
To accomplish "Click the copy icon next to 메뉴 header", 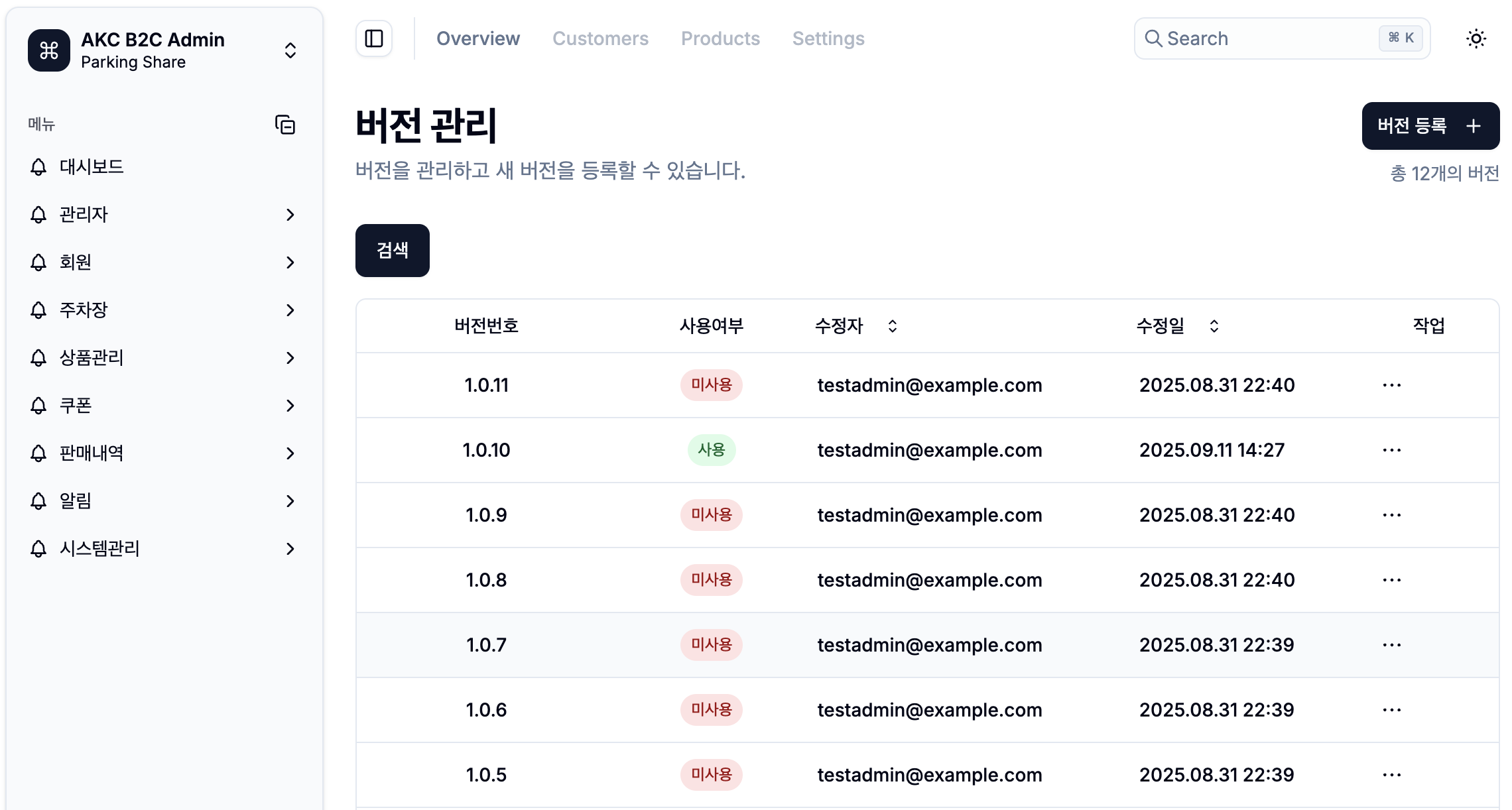I will (x=285, y=125).
